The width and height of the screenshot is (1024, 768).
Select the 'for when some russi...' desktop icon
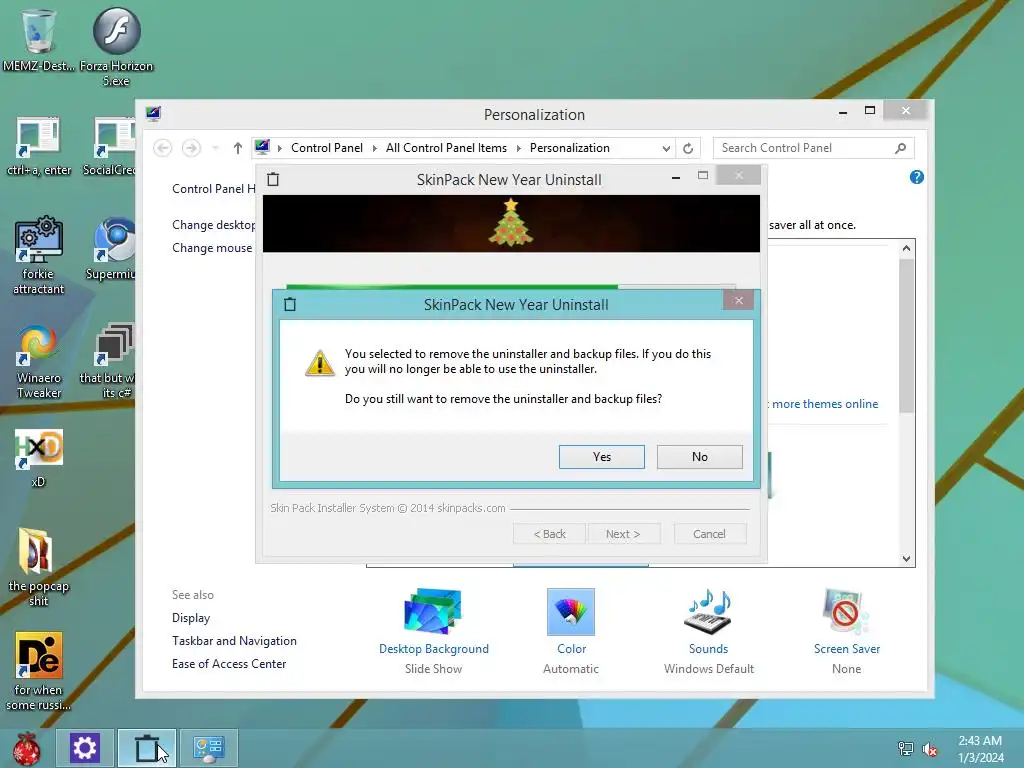[39, 671]
